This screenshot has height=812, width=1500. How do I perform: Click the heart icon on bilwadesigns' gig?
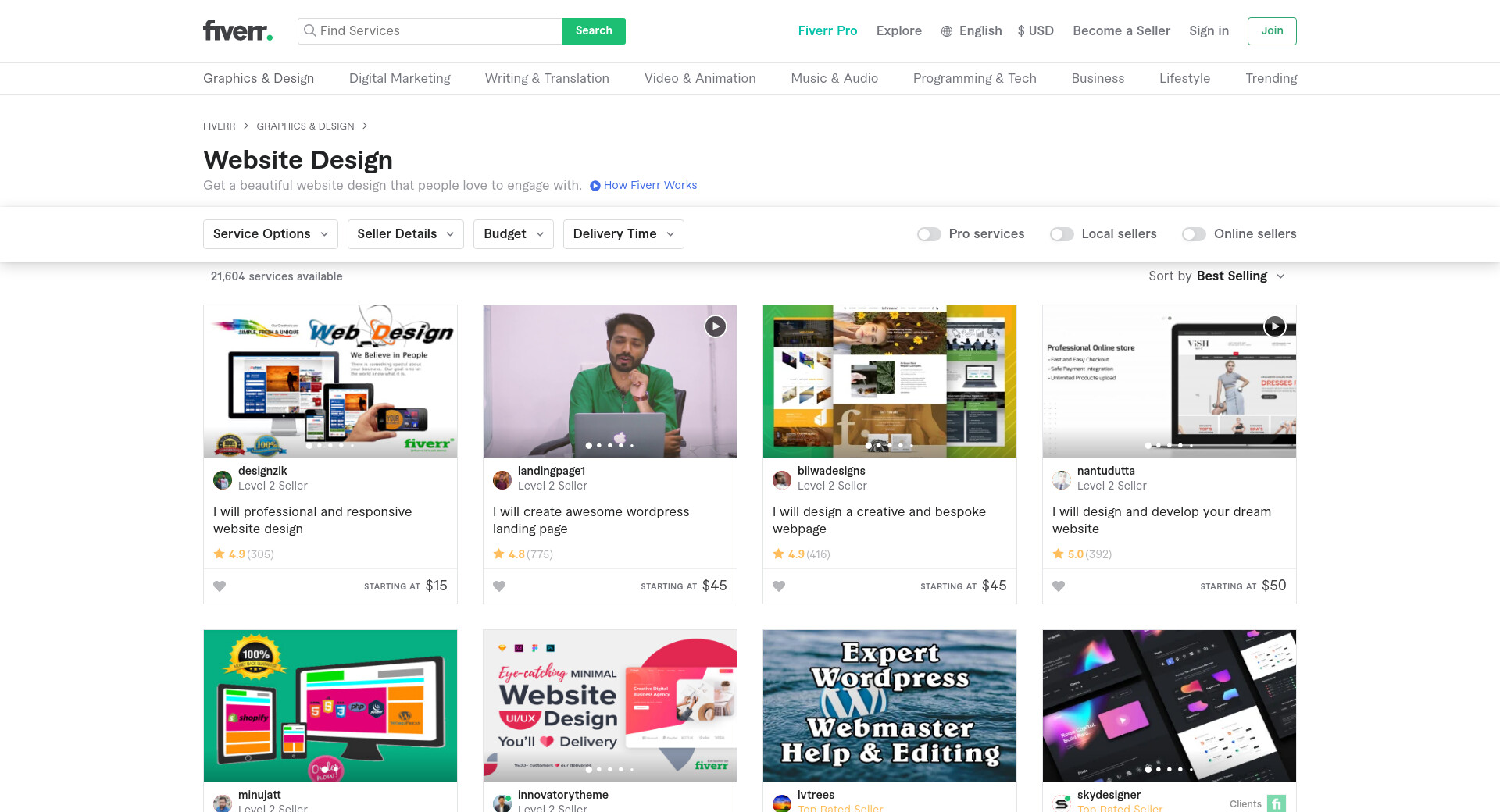pos(779,586)
